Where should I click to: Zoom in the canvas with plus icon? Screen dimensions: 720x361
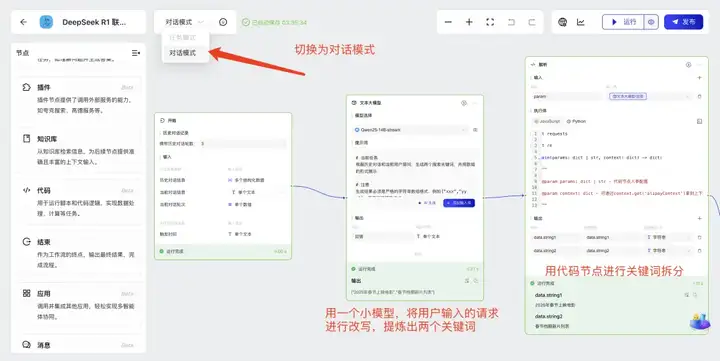pyautogui.click(x=469, y=22)
